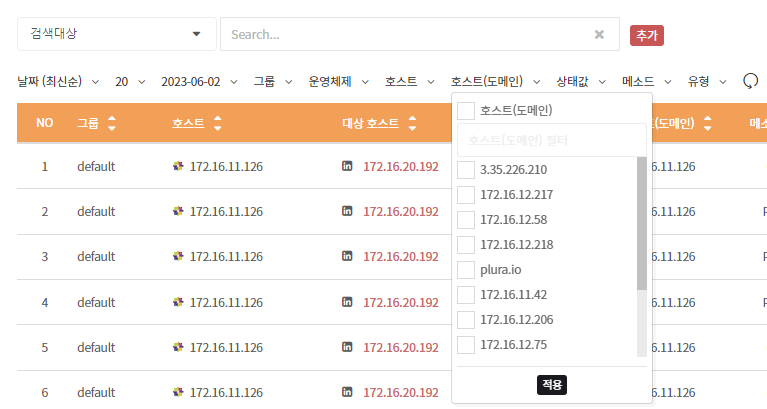Screen dimensions: 767x409
Task: Select all via 호스트(도메인) header checkbox
Action: [466, 110]
